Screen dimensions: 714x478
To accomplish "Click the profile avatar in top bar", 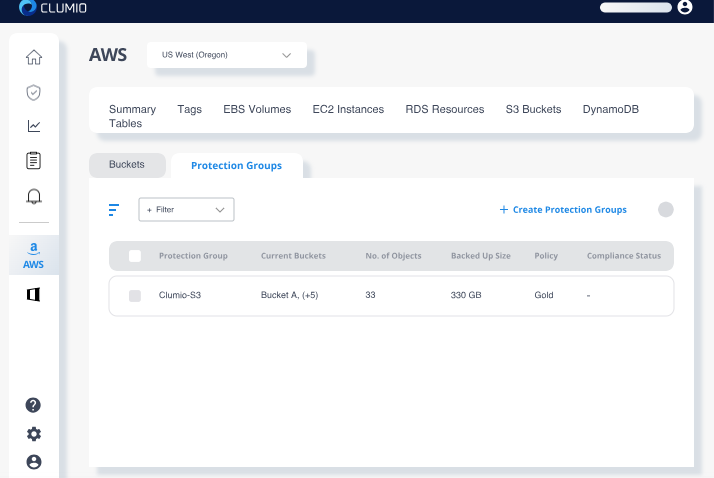I will coord(685,7).
